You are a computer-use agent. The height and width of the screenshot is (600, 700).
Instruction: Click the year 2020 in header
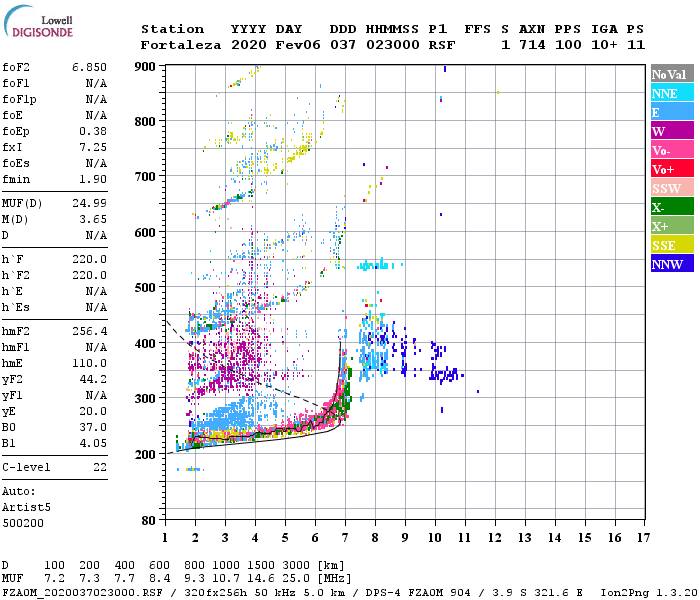pyautogui.click(x=249, y=45)
